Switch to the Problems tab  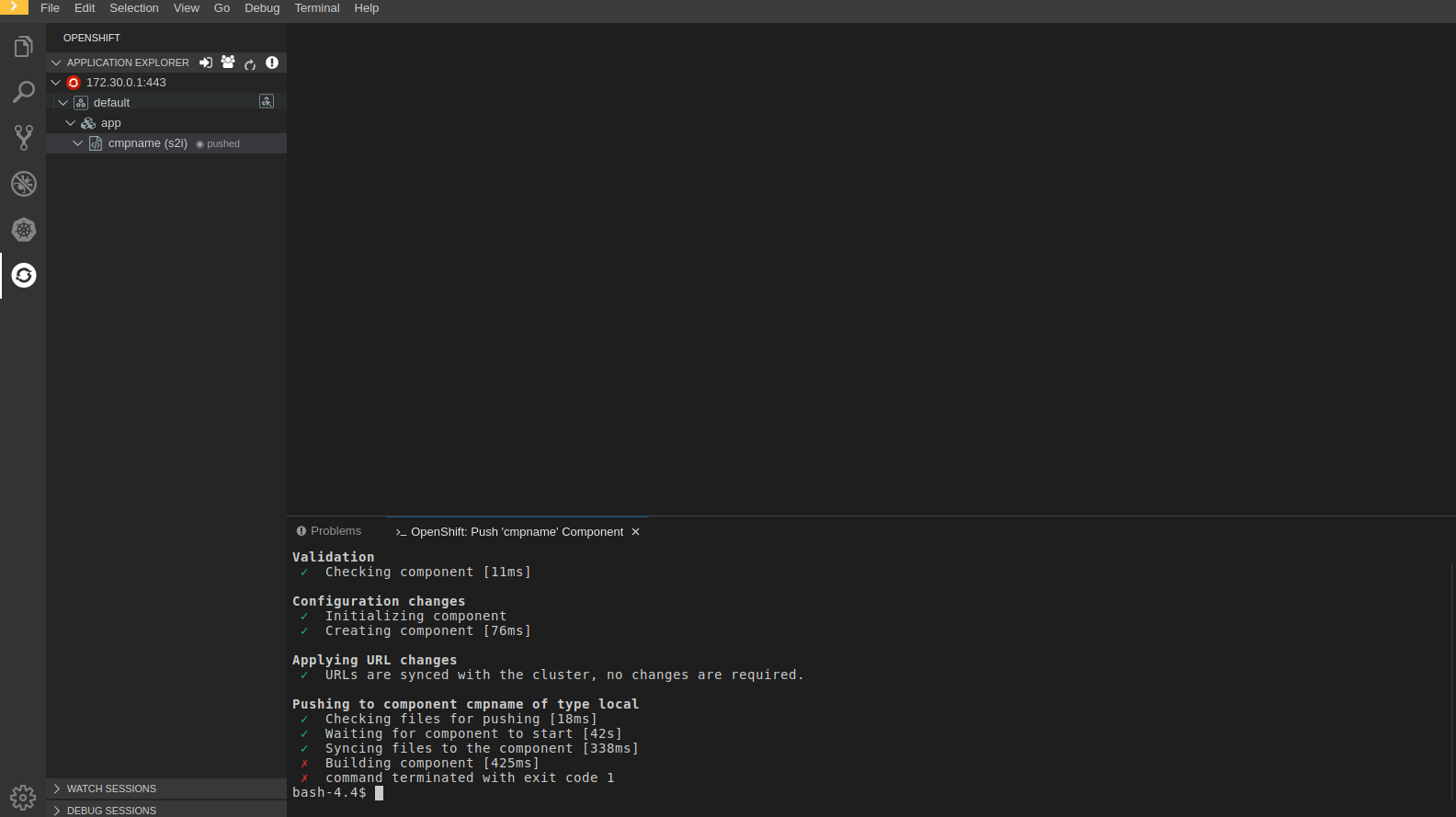pos(329,531)
